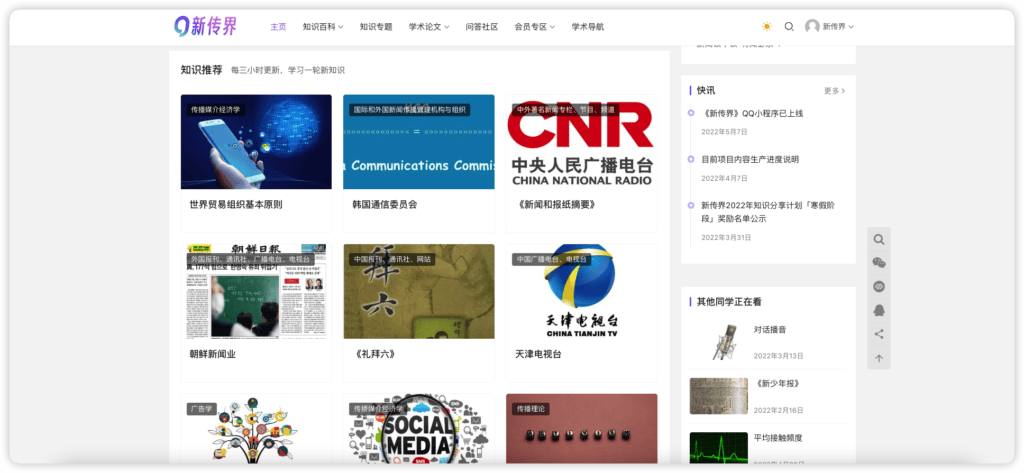The height and width of the screenshot is (473, 1024).
Task: Expand the 知识百科 menu
Action: (x=323, y=27)
